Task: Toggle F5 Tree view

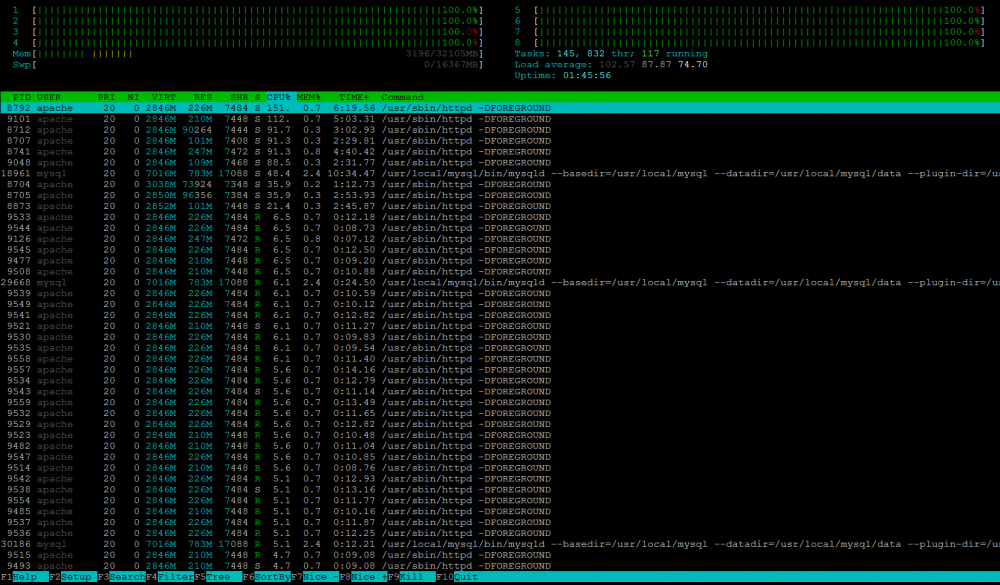Action: 218,577
